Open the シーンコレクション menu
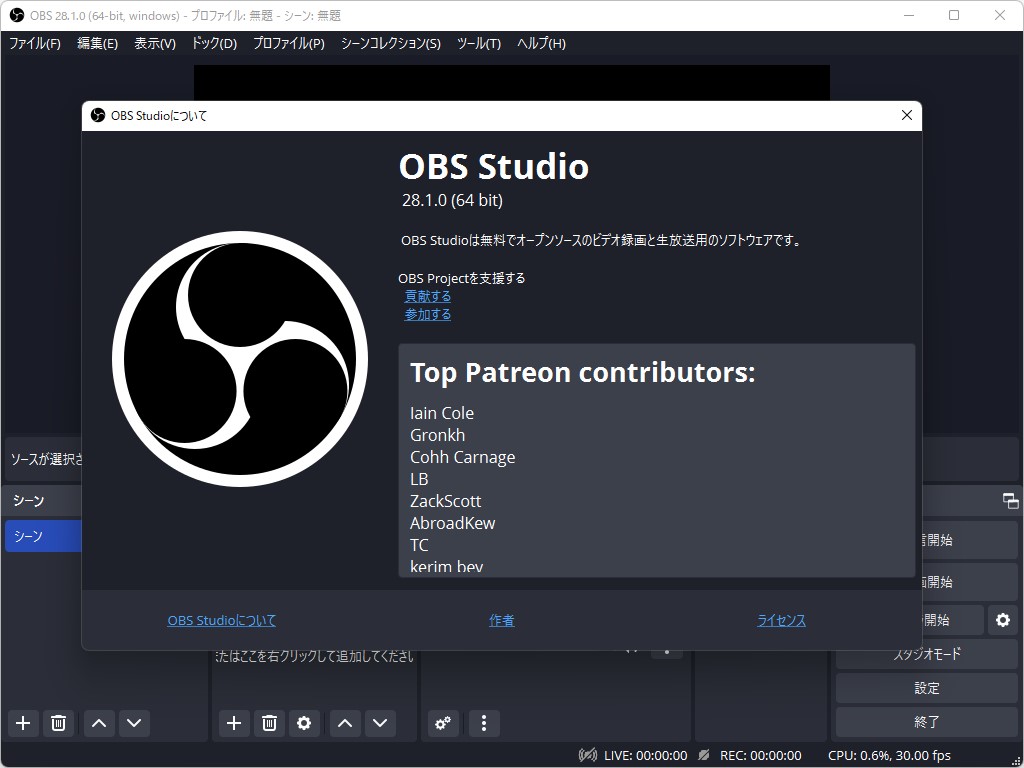Viewport: 1024px width, 768px height. coord(390,43)
